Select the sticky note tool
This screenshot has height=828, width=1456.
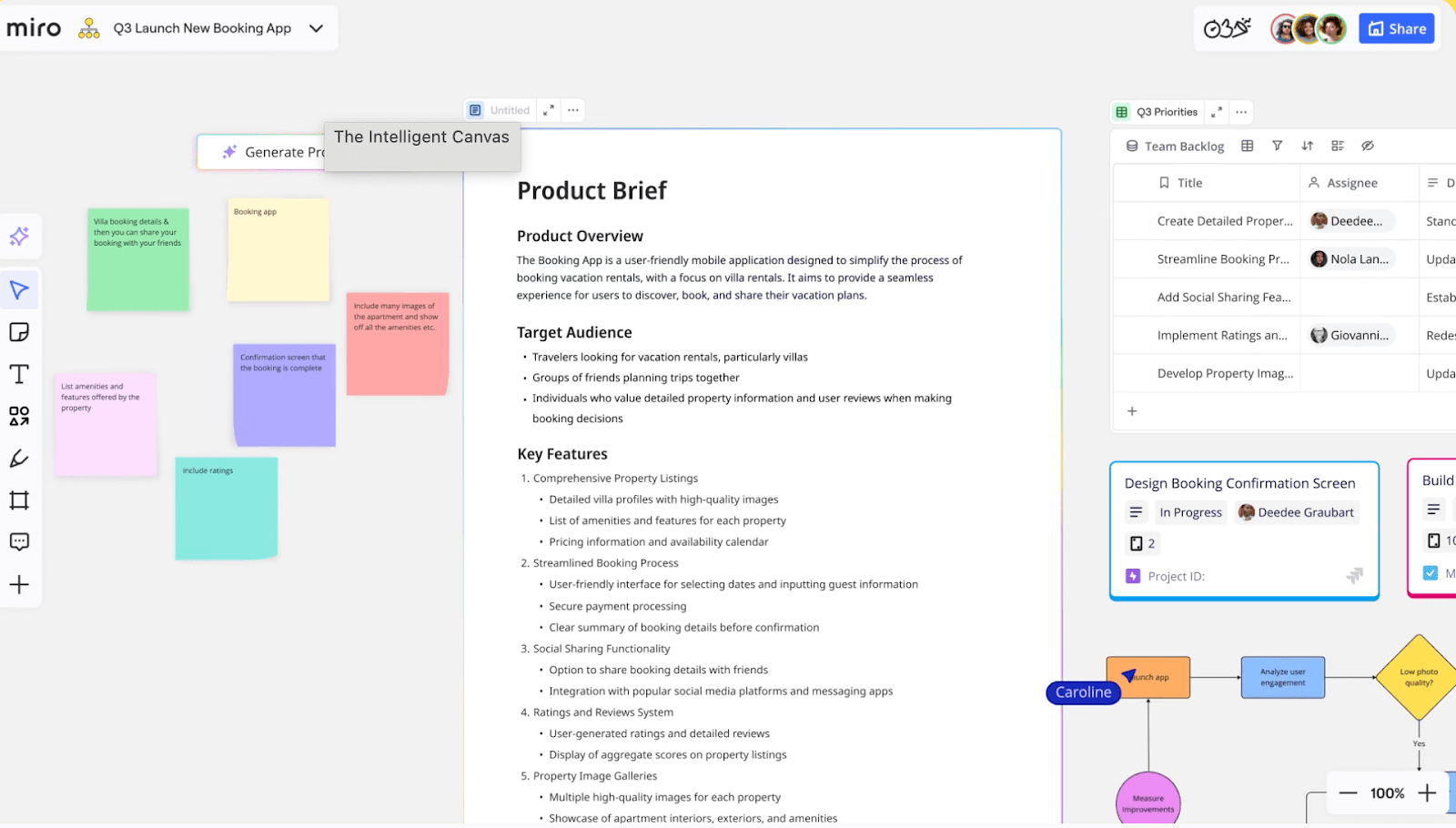tap(20, 331)
